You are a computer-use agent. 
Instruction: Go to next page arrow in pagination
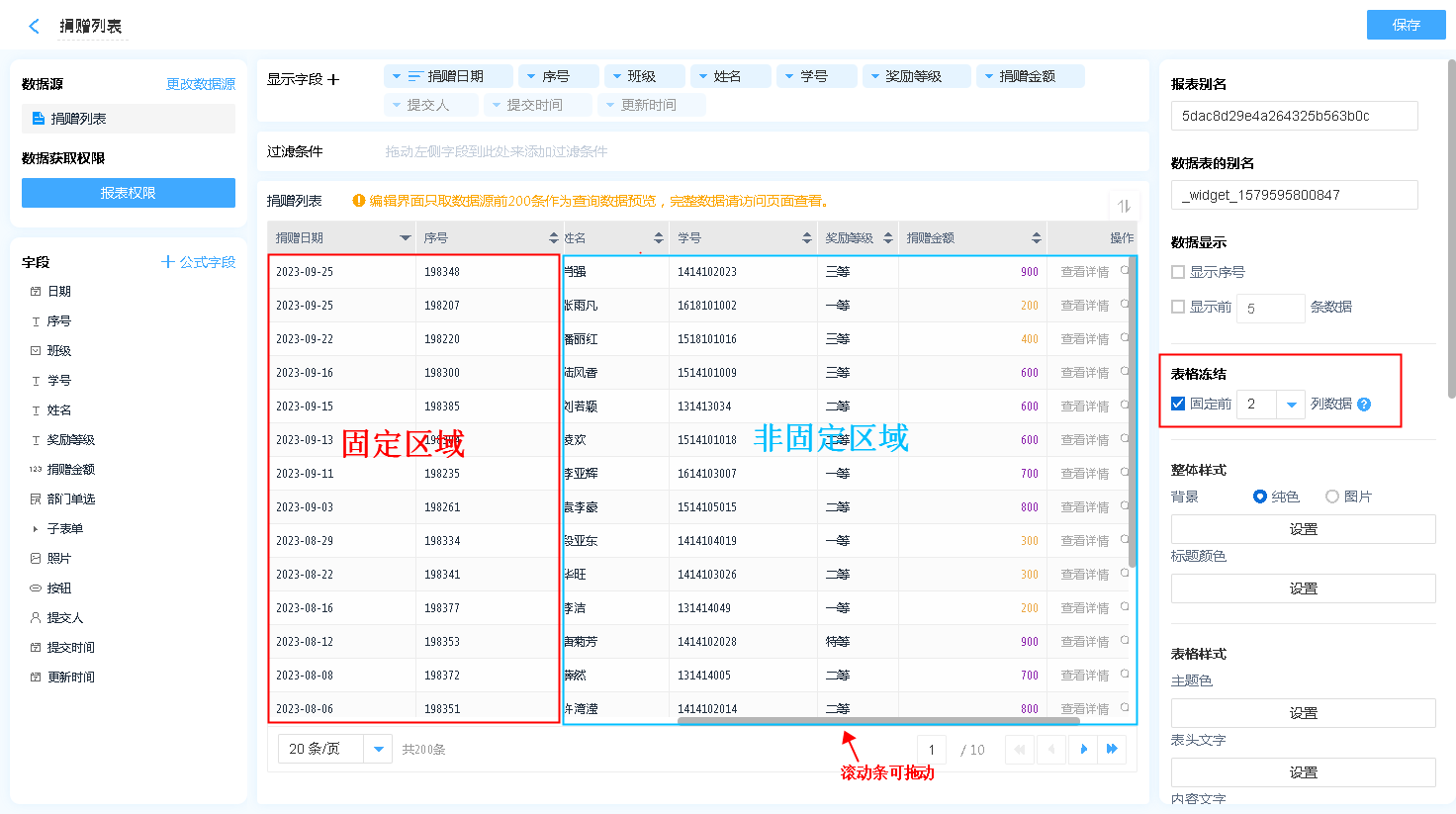(x=1084, y=750)
